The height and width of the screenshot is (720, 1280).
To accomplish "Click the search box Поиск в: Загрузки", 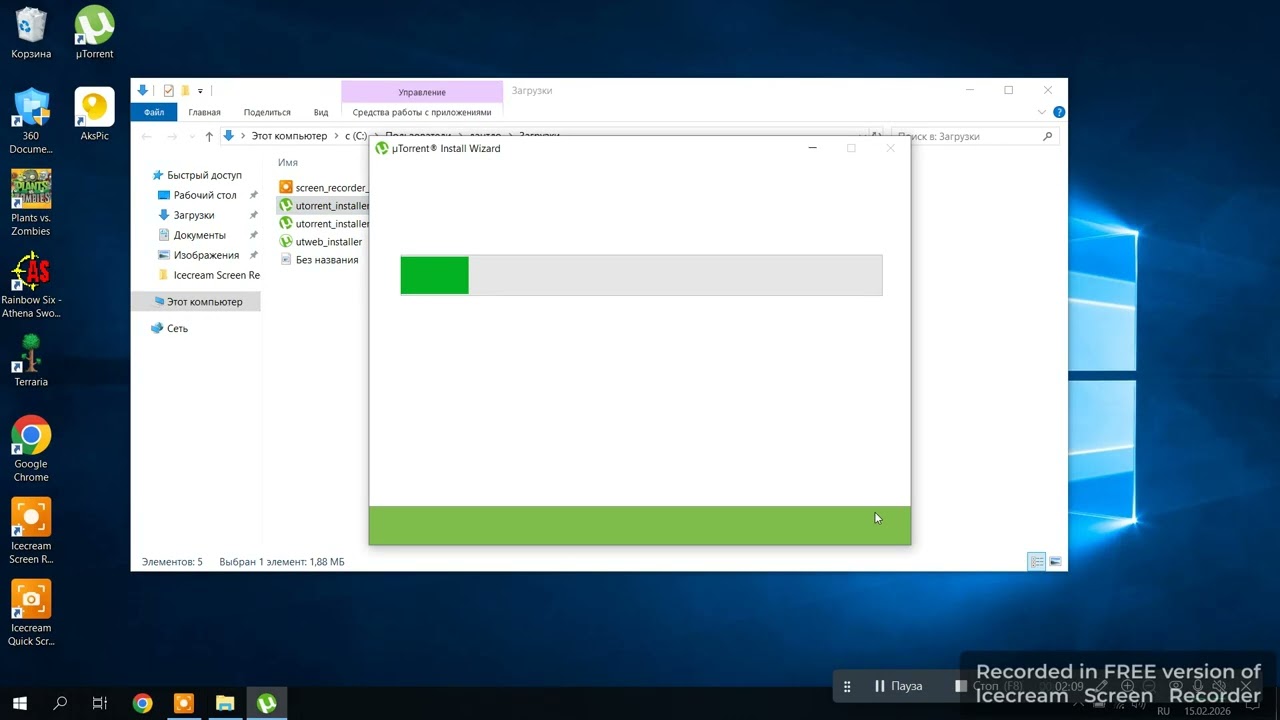I will [974, 136].
